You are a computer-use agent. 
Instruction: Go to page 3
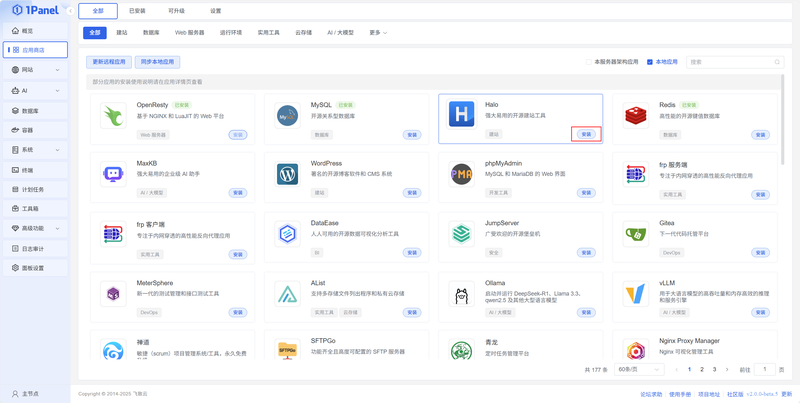[x=714, y=369]
